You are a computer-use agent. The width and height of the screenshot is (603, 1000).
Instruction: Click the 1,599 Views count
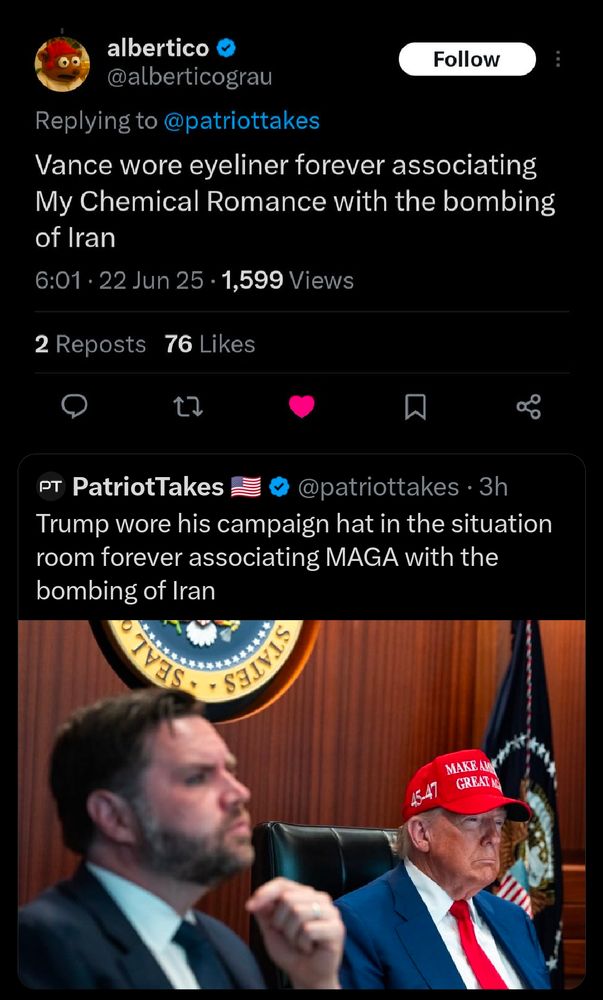click(x=288, y=281)
